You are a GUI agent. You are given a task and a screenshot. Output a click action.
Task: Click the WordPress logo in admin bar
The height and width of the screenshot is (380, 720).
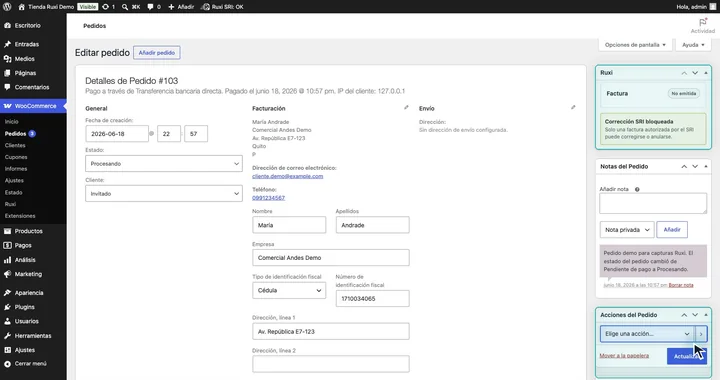coord(7,6)
